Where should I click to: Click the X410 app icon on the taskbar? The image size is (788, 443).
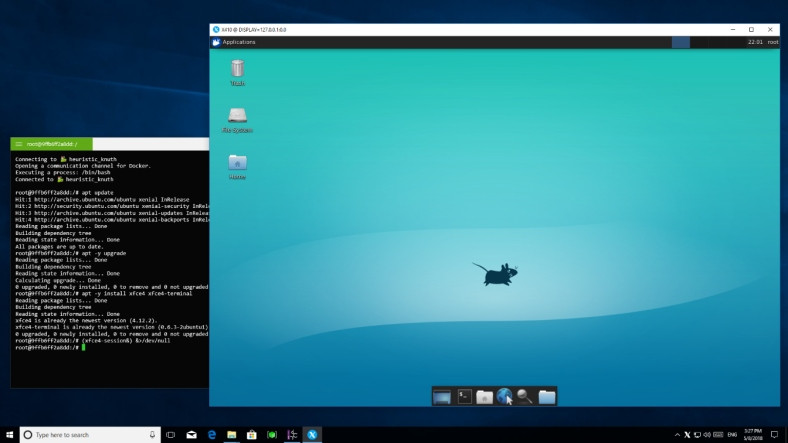click(312, 434)
